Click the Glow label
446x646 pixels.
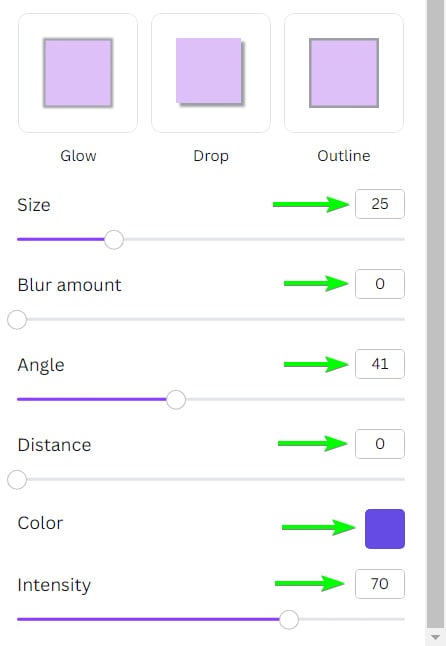pyautogui.click(x=78, y=156)
